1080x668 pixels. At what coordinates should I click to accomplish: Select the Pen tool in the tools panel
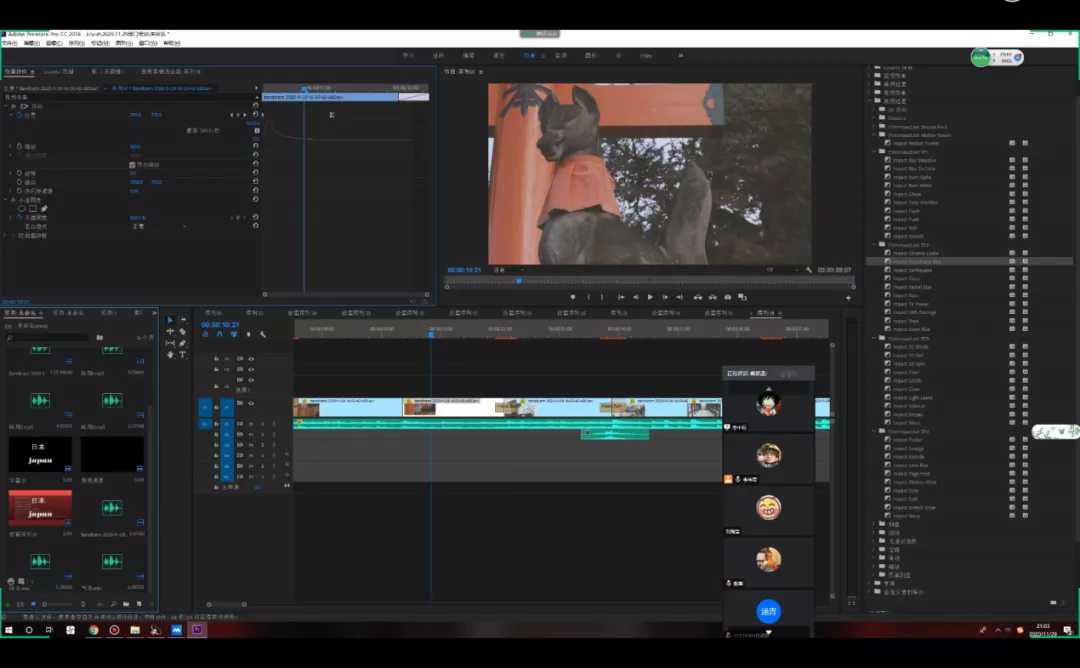(x=182, y=343)
